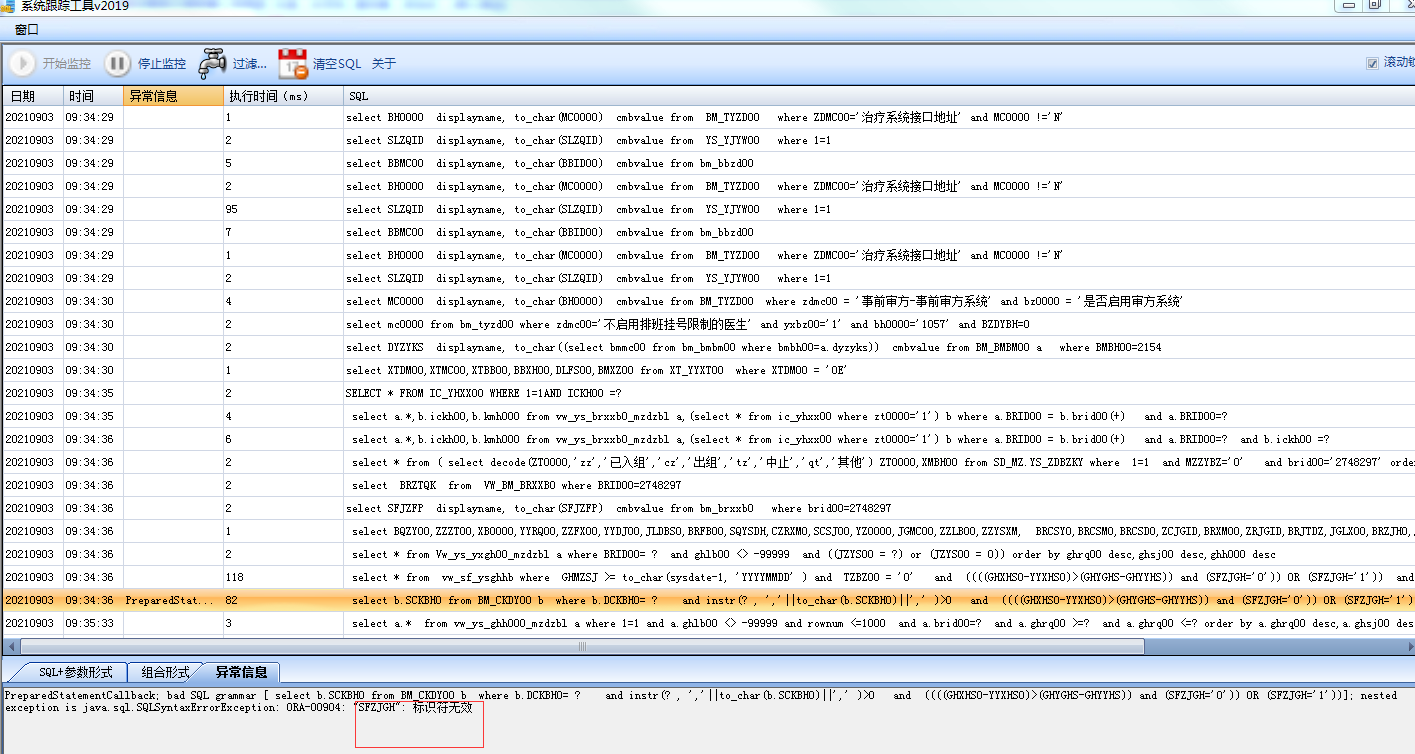Image resolution: width=1415 pixels, height=754 pixels.
Task: Sort by the 日期 column header
Action: [x=33, y=96]
